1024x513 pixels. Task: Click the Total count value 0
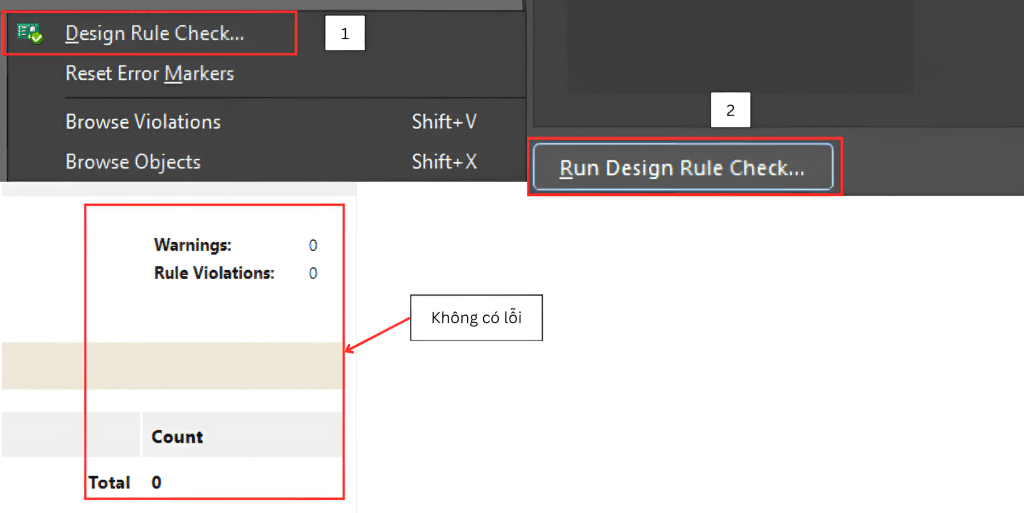157,482
